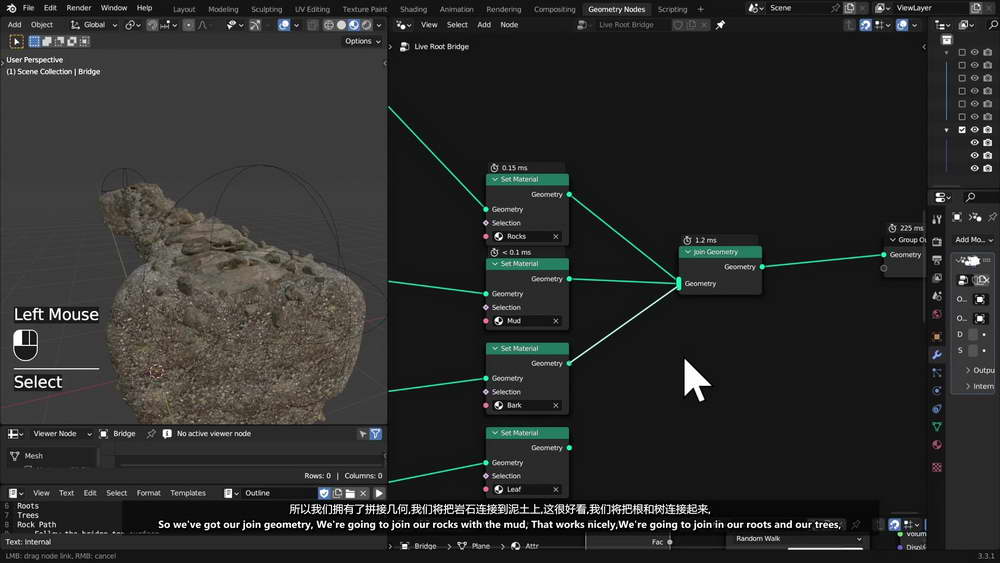Activate the Select Box tool in the 3D viewport
This screenshot has height=563, width=1000.
pos(17,41)
